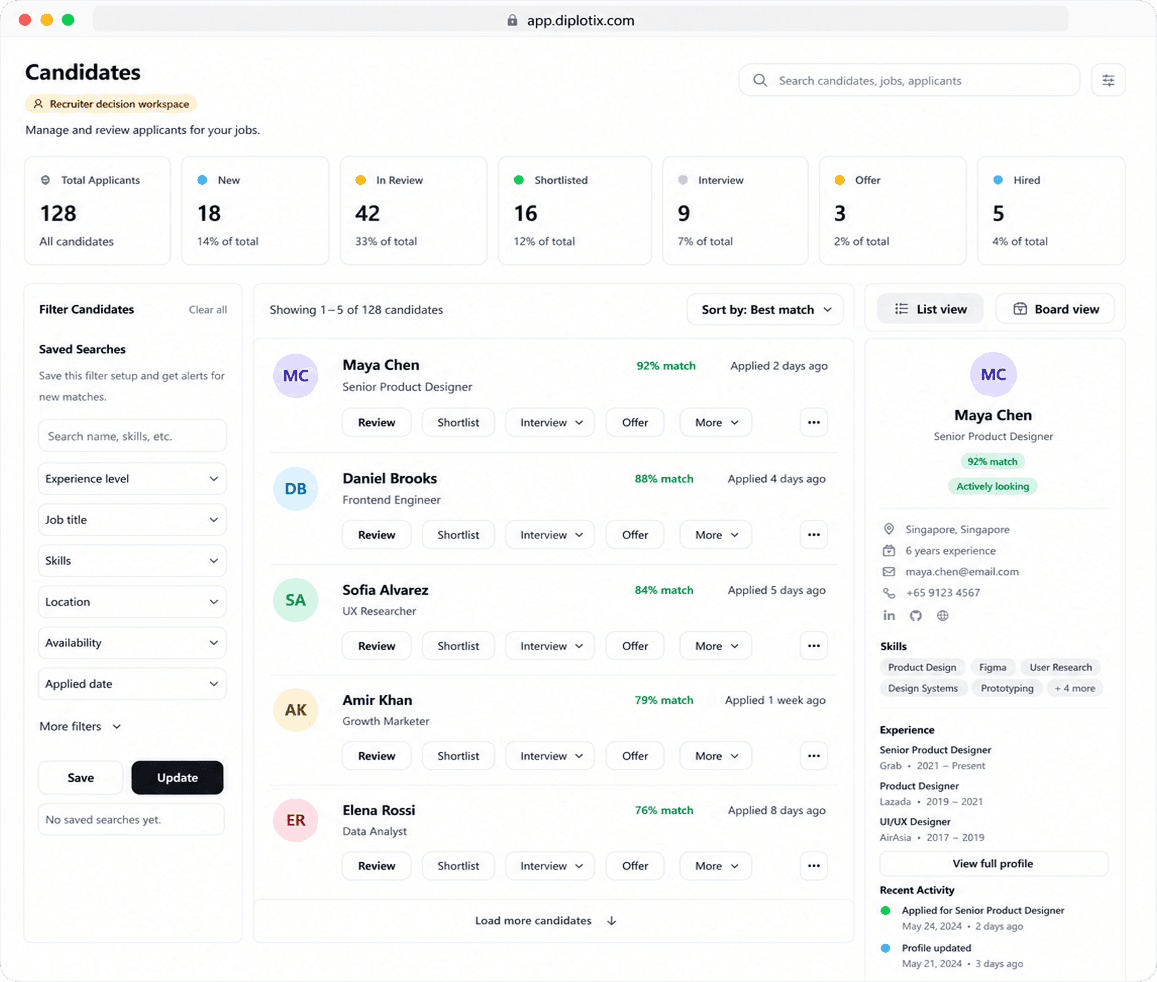
Task: Click the Actively looking status badge
Action: click(x=992, y=486)
